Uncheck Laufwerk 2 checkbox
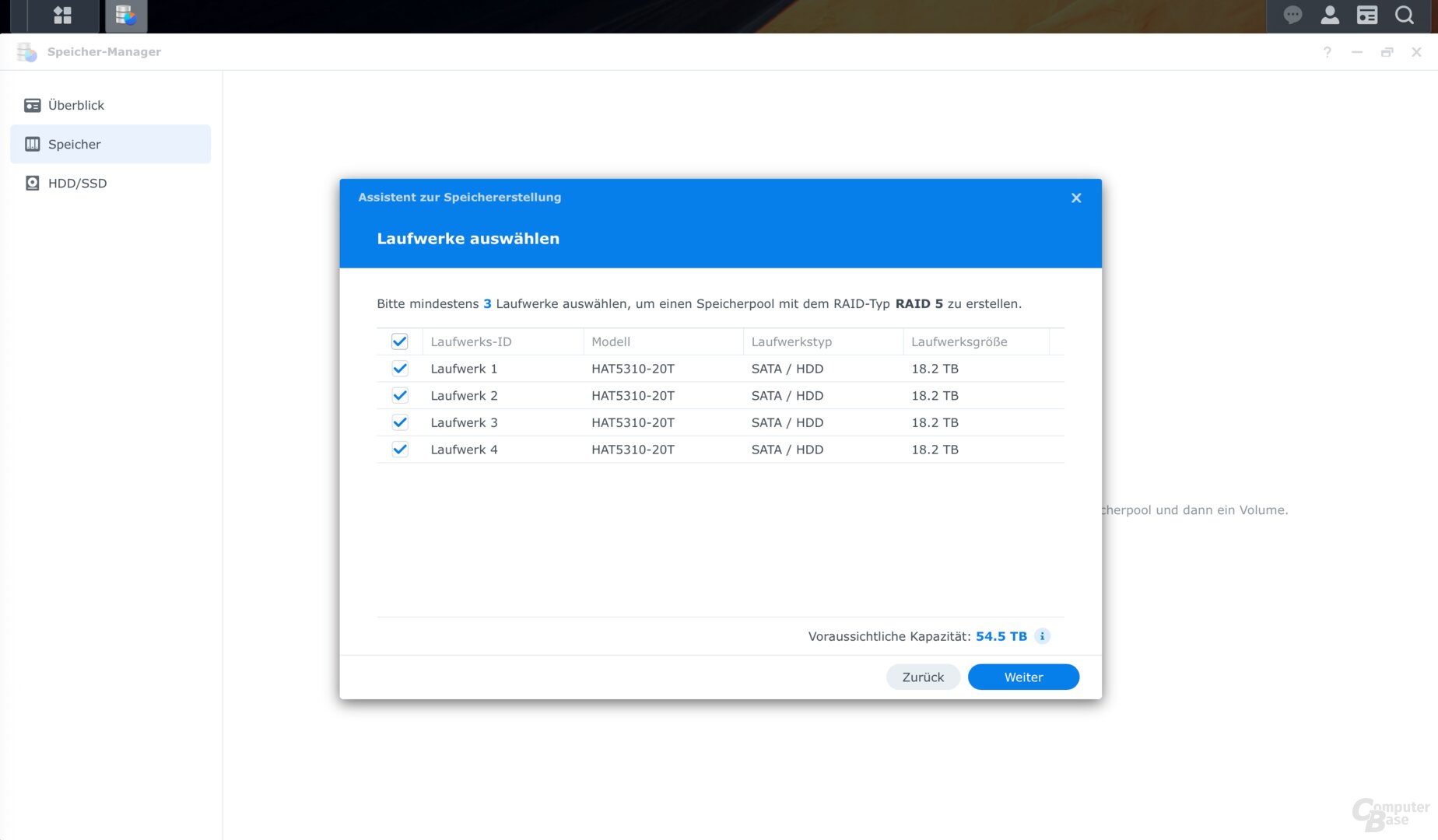 [400, 395]
